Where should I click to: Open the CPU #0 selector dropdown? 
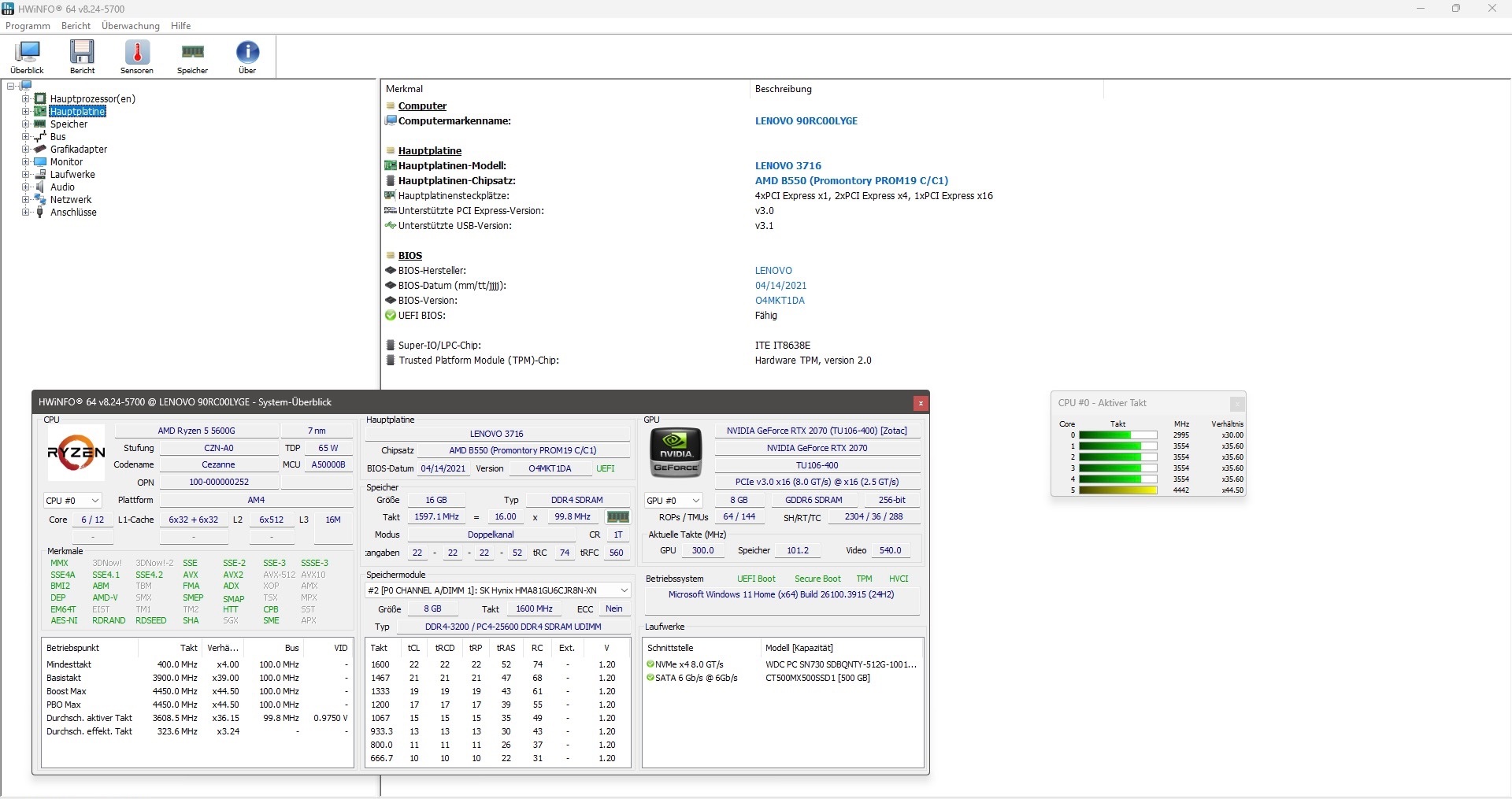pyautogui.click(x=72, y=501)
